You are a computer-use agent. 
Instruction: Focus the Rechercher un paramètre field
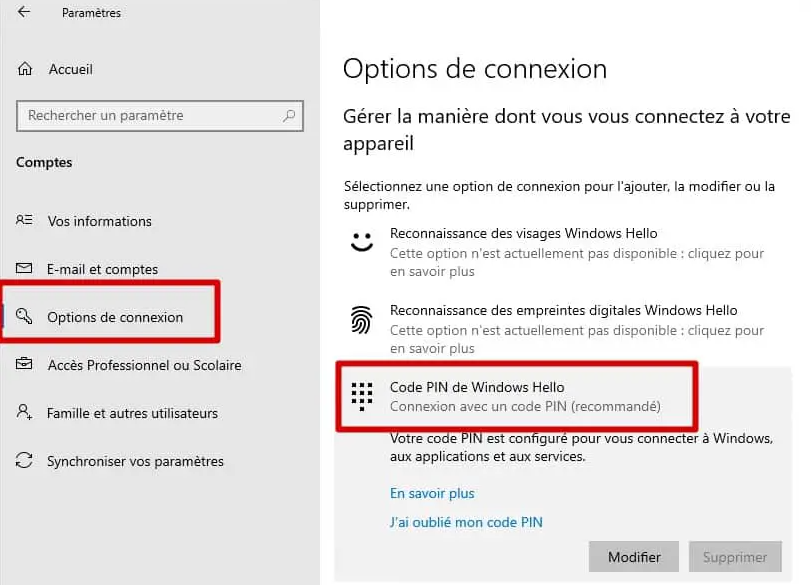(x=150, y=116)
